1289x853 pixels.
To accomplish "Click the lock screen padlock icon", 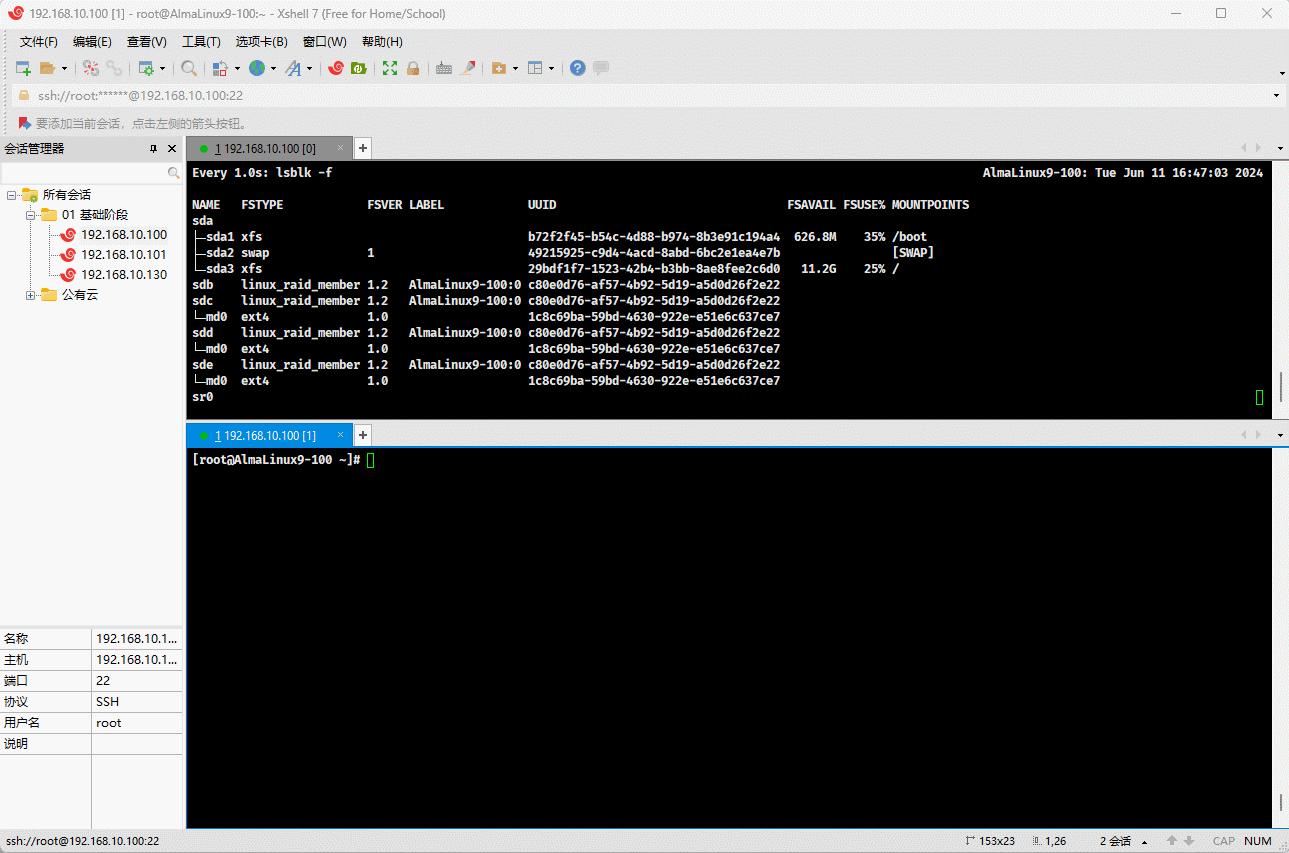I will tap(413, 68).
